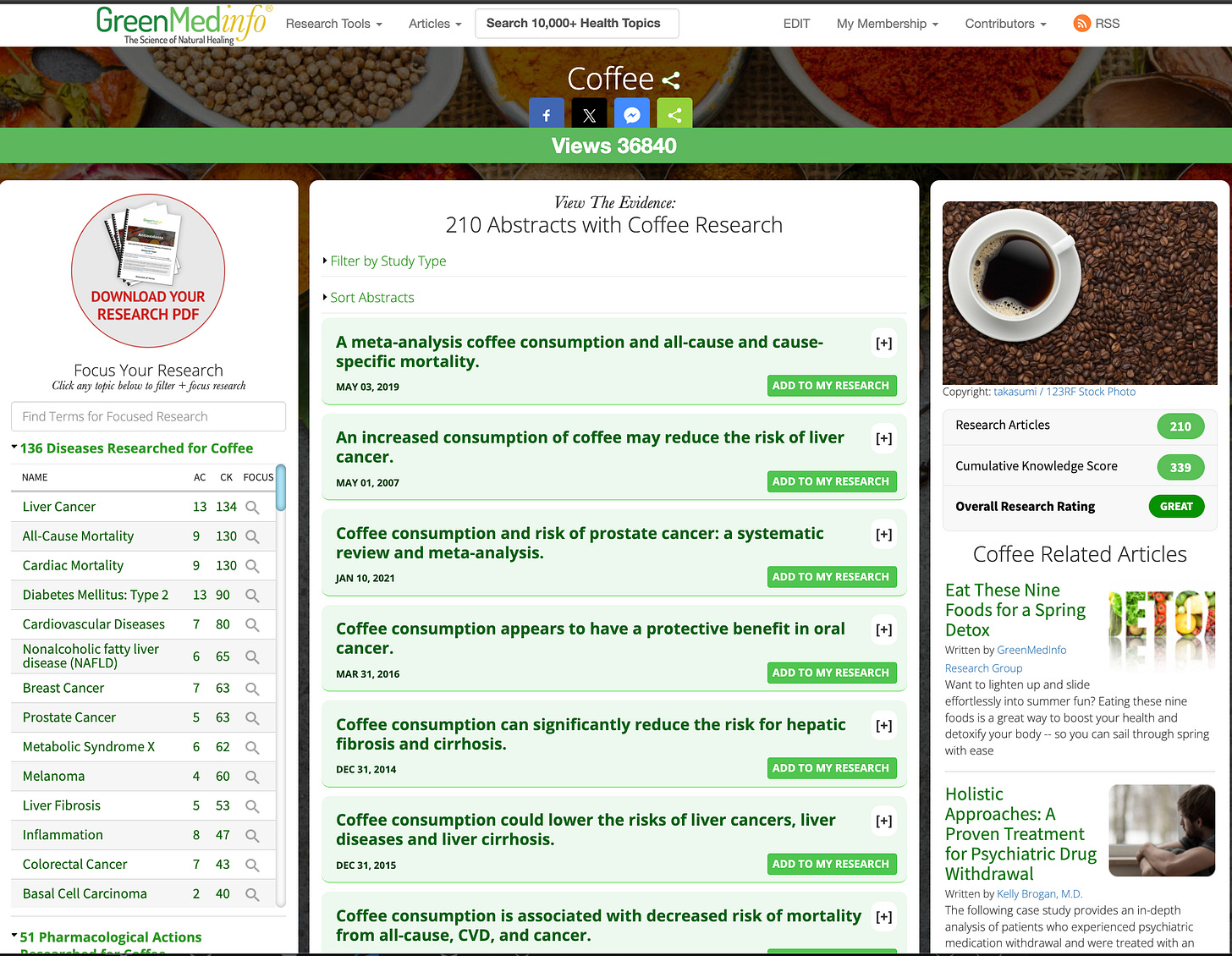The width and height of the screenshot is (1232, 956).
Task: Click Kelly Brogan, M.D. author link
Action: coord(1039,893)
